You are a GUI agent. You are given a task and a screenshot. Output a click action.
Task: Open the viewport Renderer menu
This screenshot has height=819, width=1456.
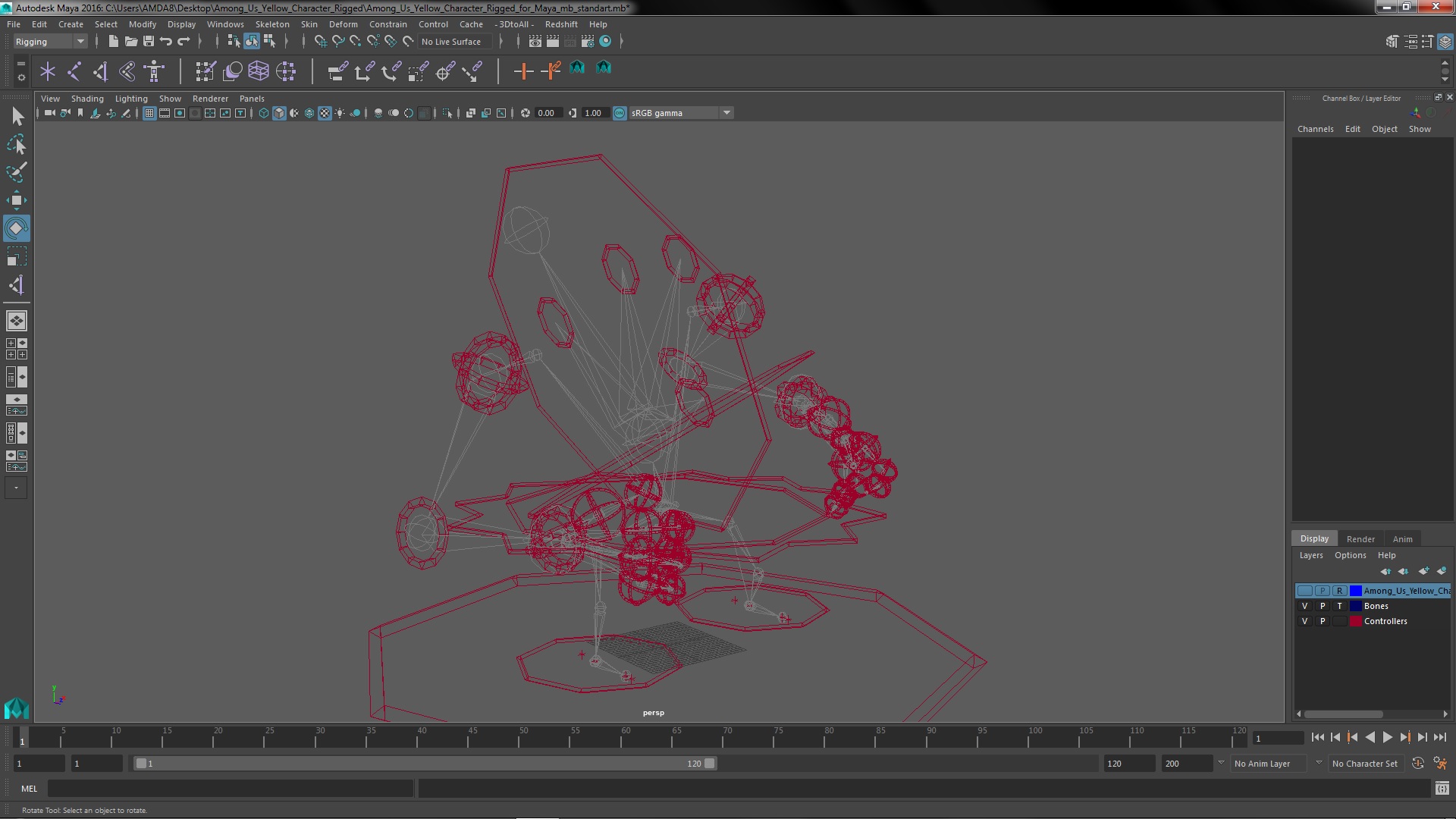(210, 99)
